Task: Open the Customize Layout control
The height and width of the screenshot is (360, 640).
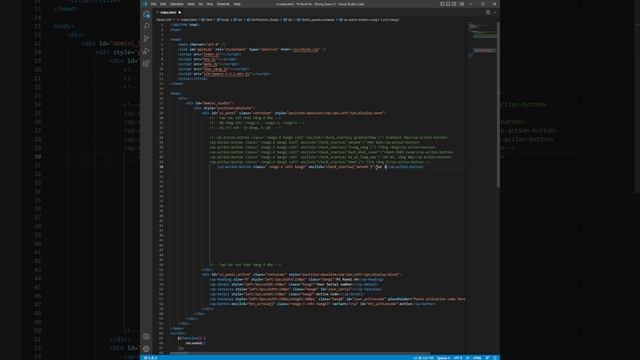Action: (x=462, y=4)
